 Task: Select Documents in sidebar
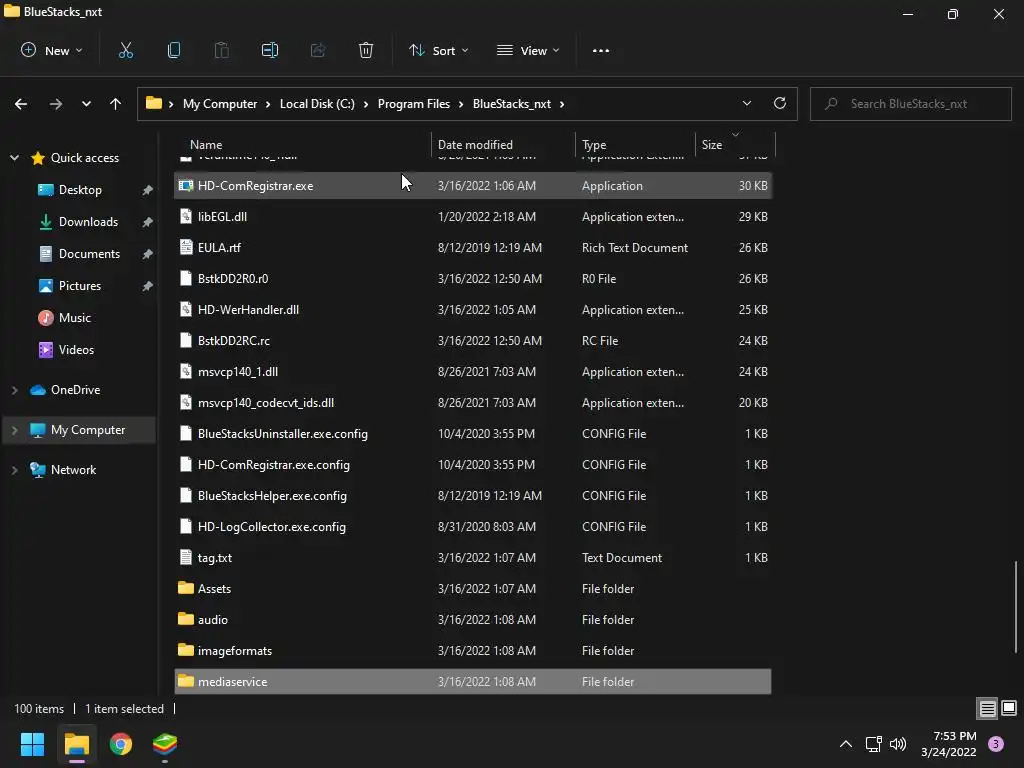pos(89,253)
